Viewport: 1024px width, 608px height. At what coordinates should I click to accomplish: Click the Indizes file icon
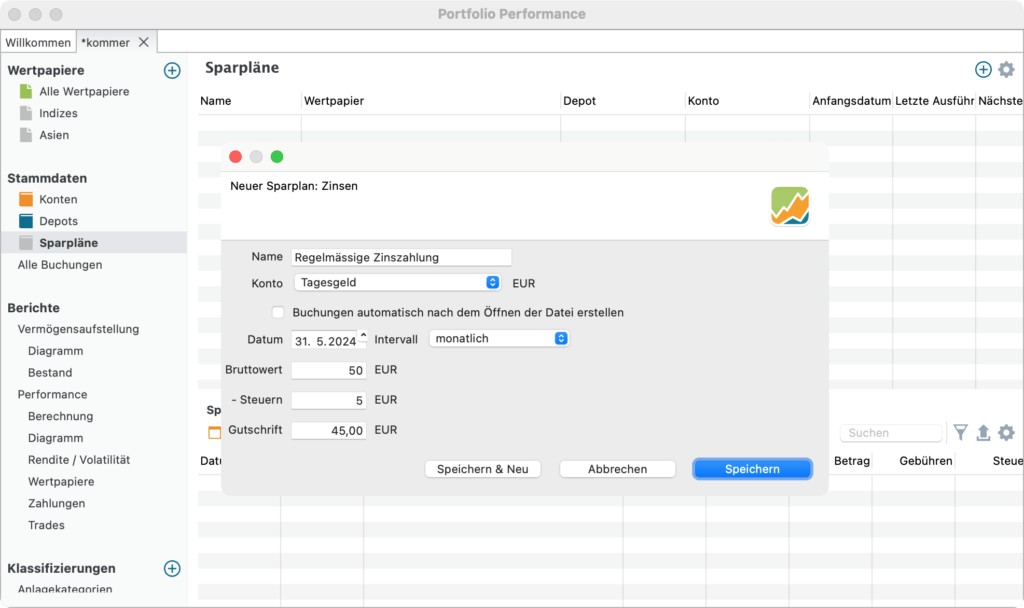[26, 113]
